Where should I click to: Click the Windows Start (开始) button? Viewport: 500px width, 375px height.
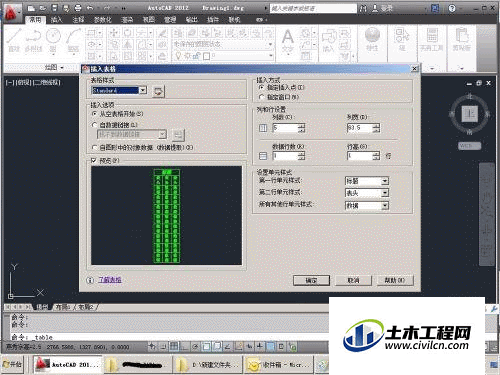pos(12,365)
